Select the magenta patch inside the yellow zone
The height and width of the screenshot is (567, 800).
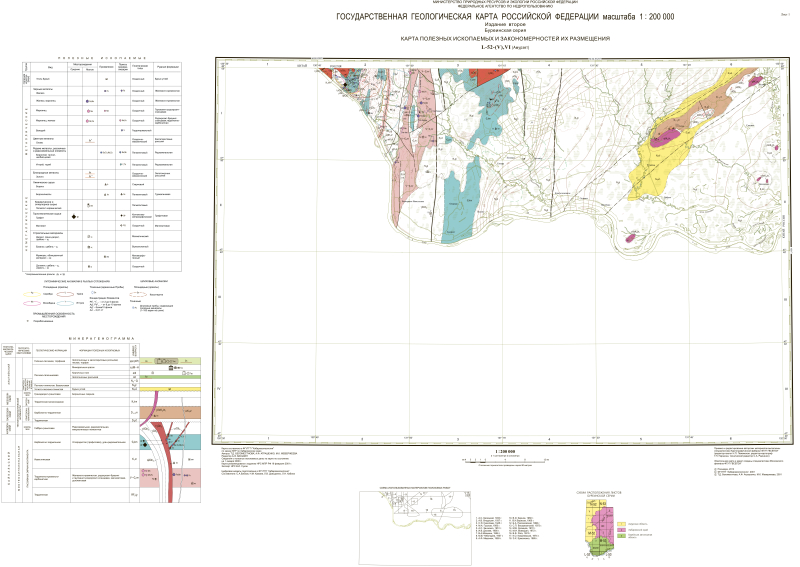[x=668, y=135]
